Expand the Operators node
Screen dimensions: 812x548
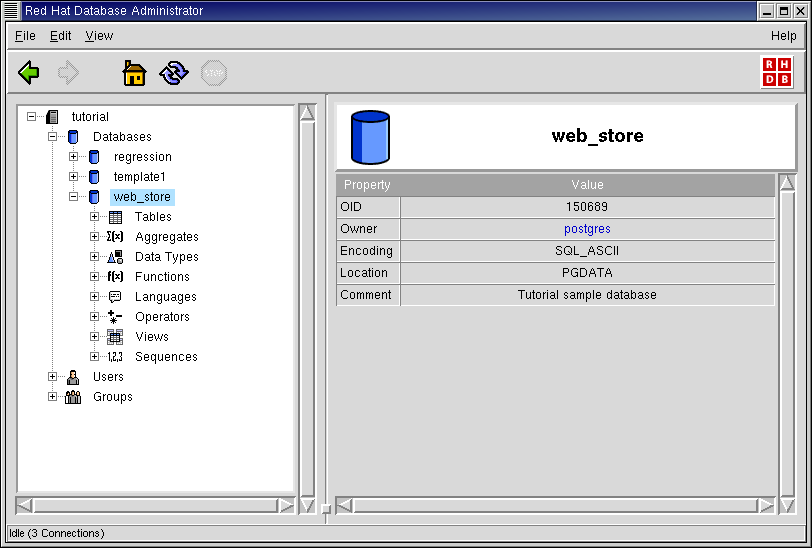click(94, 316)
